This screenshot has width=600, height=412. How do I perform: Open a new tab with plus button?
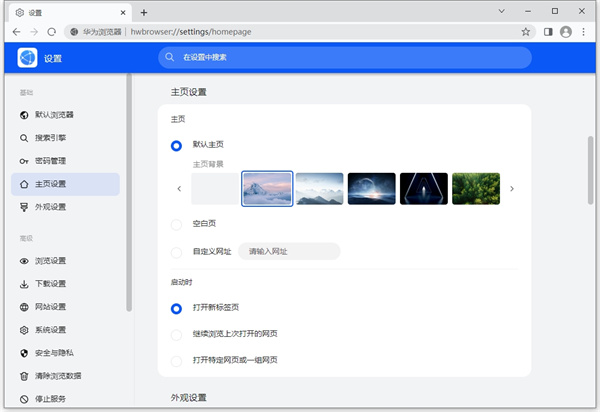tap(143, 13)
